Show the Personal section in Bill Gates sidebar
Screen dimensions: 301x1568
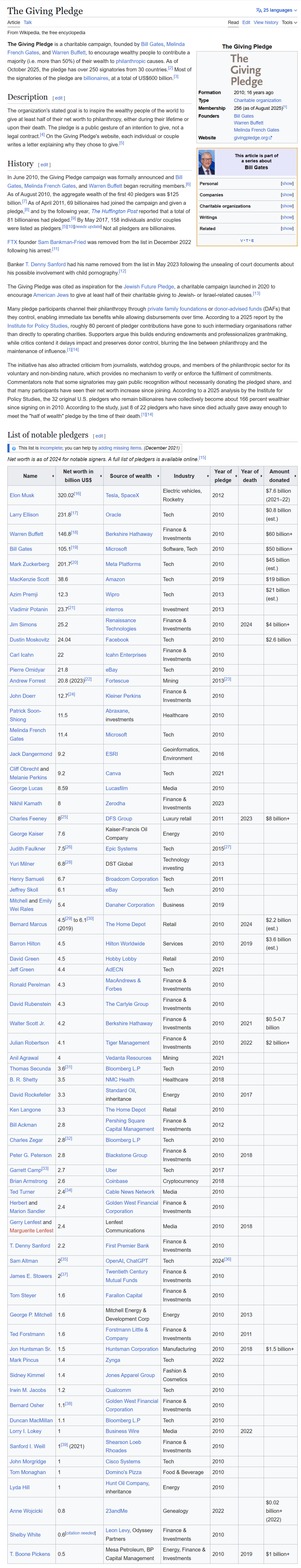[287, 183]
